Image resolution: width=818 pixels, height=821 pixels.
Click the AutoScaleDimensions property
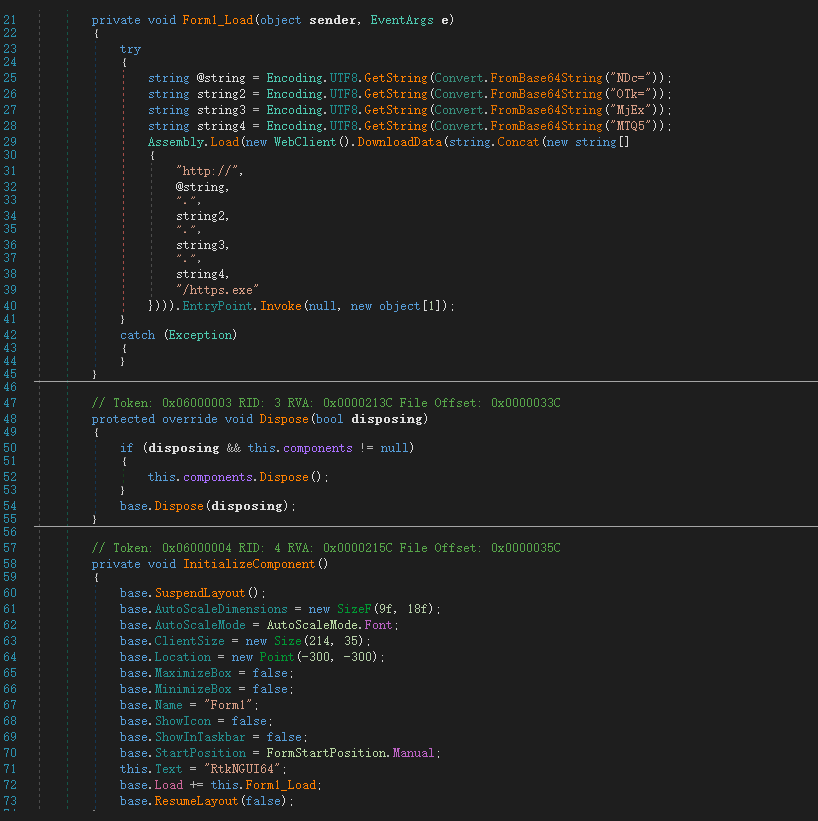pos(221,609)
